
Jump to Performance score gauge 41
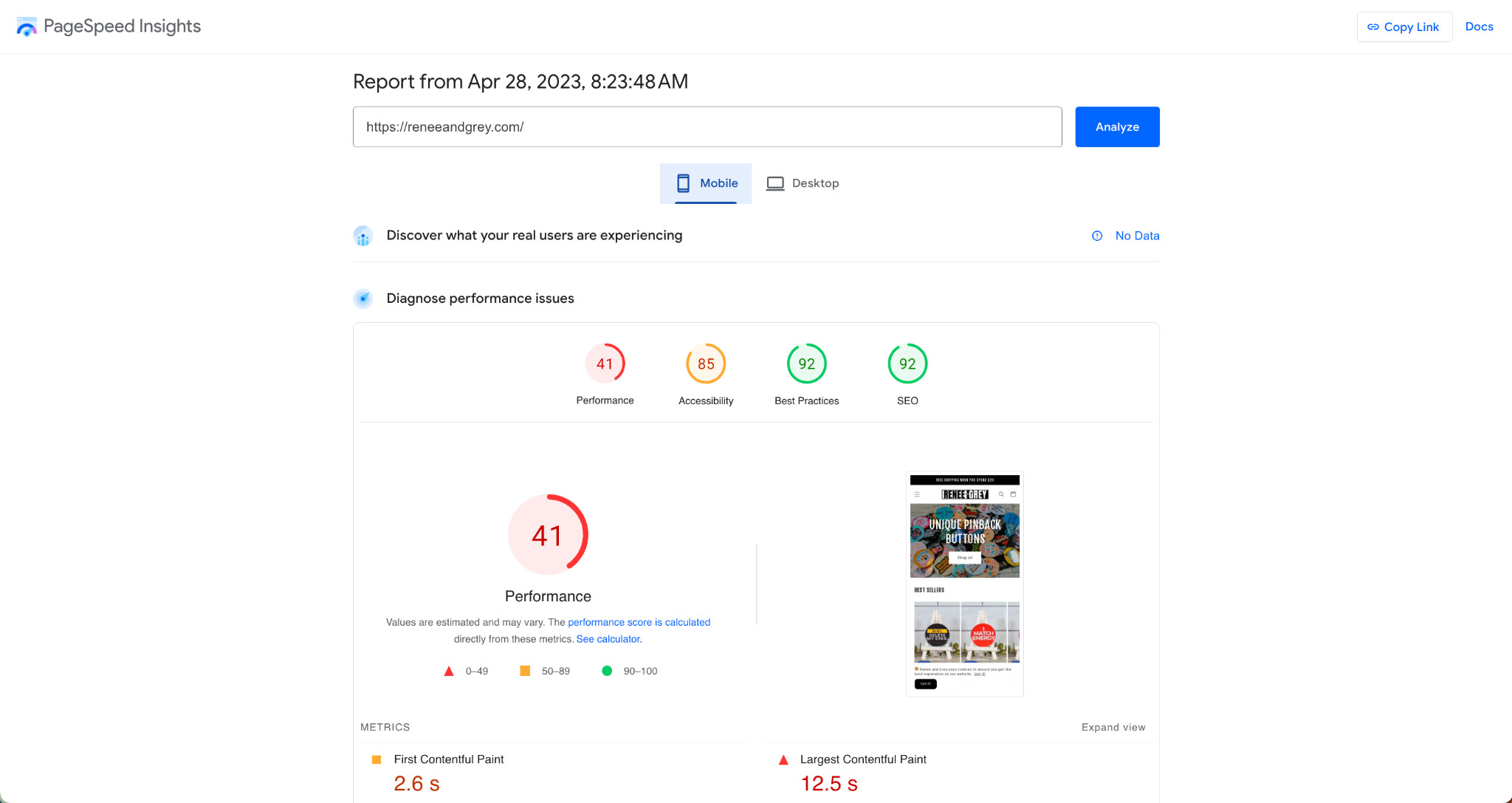coord(605,363)
